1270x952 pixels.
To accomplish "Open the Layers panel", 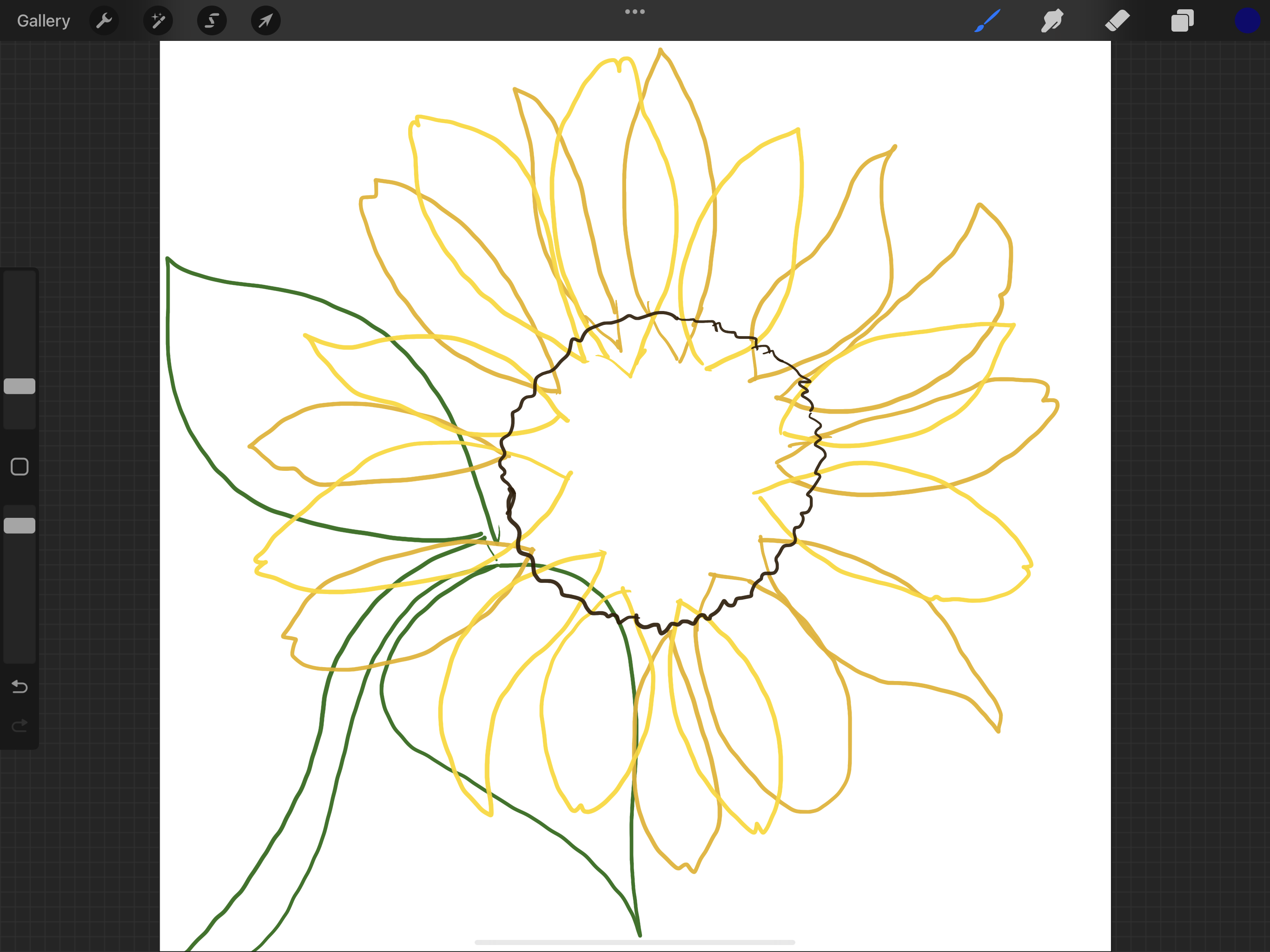I will point(1182,21).
